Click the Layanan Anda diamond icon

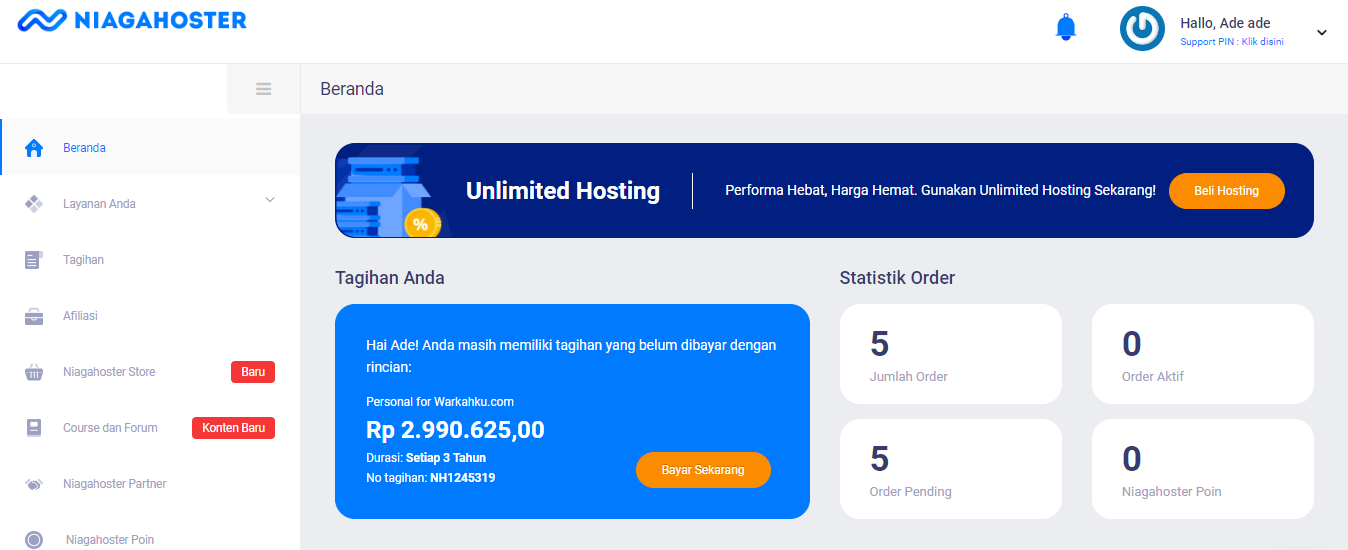click(x=34, y=204)
